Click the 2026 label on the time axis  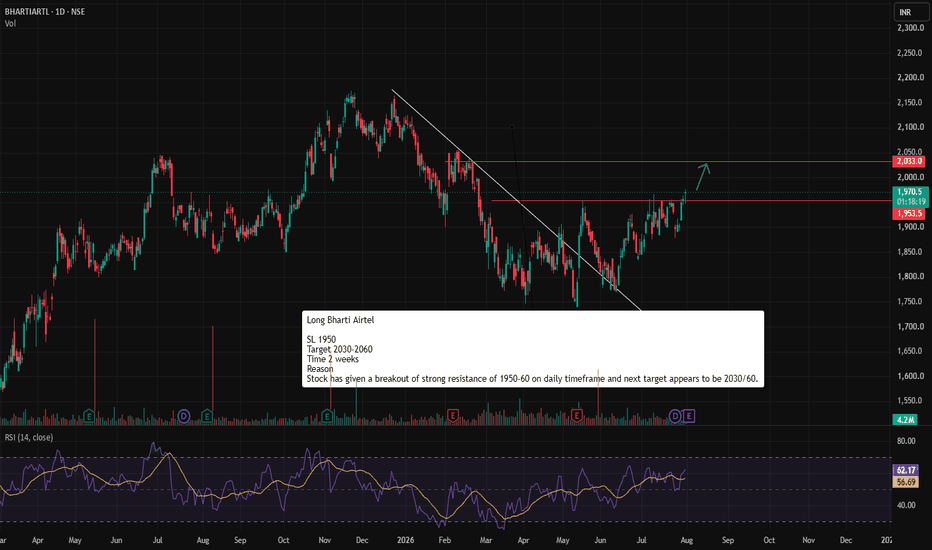[x=405, y=540]
